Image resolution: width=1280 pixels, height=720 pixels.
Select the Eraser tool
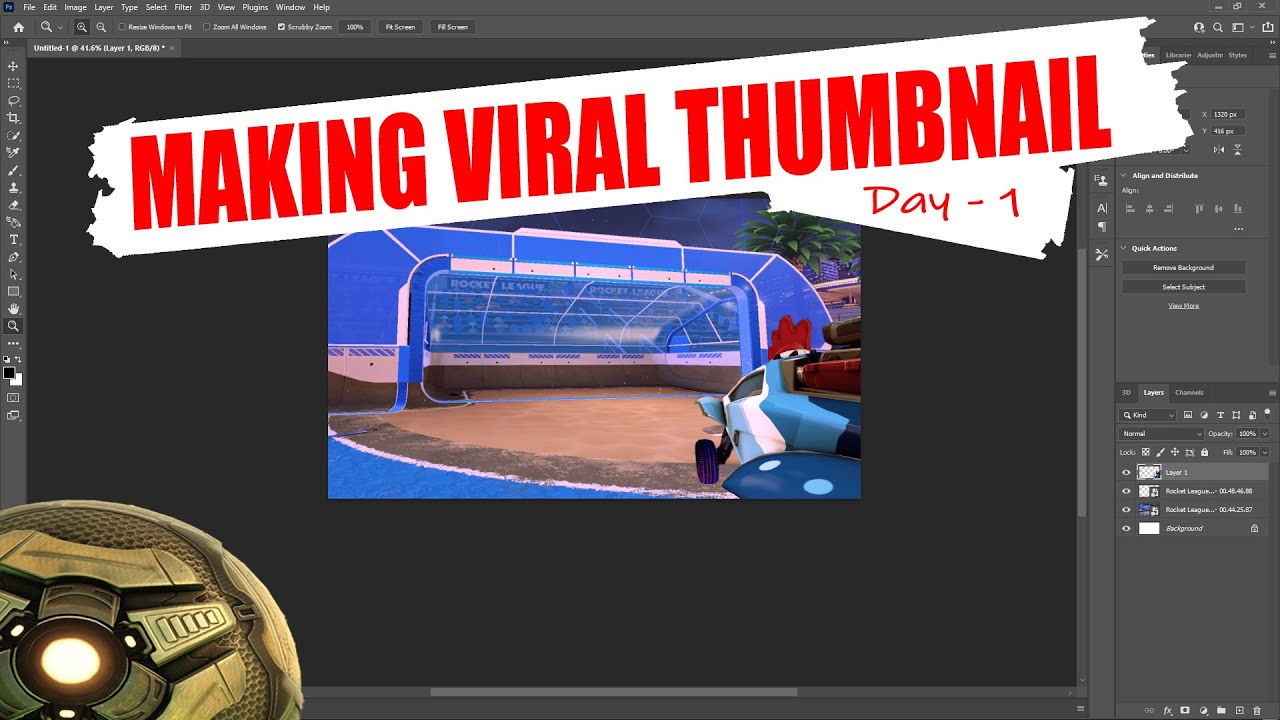pos(13,205)
